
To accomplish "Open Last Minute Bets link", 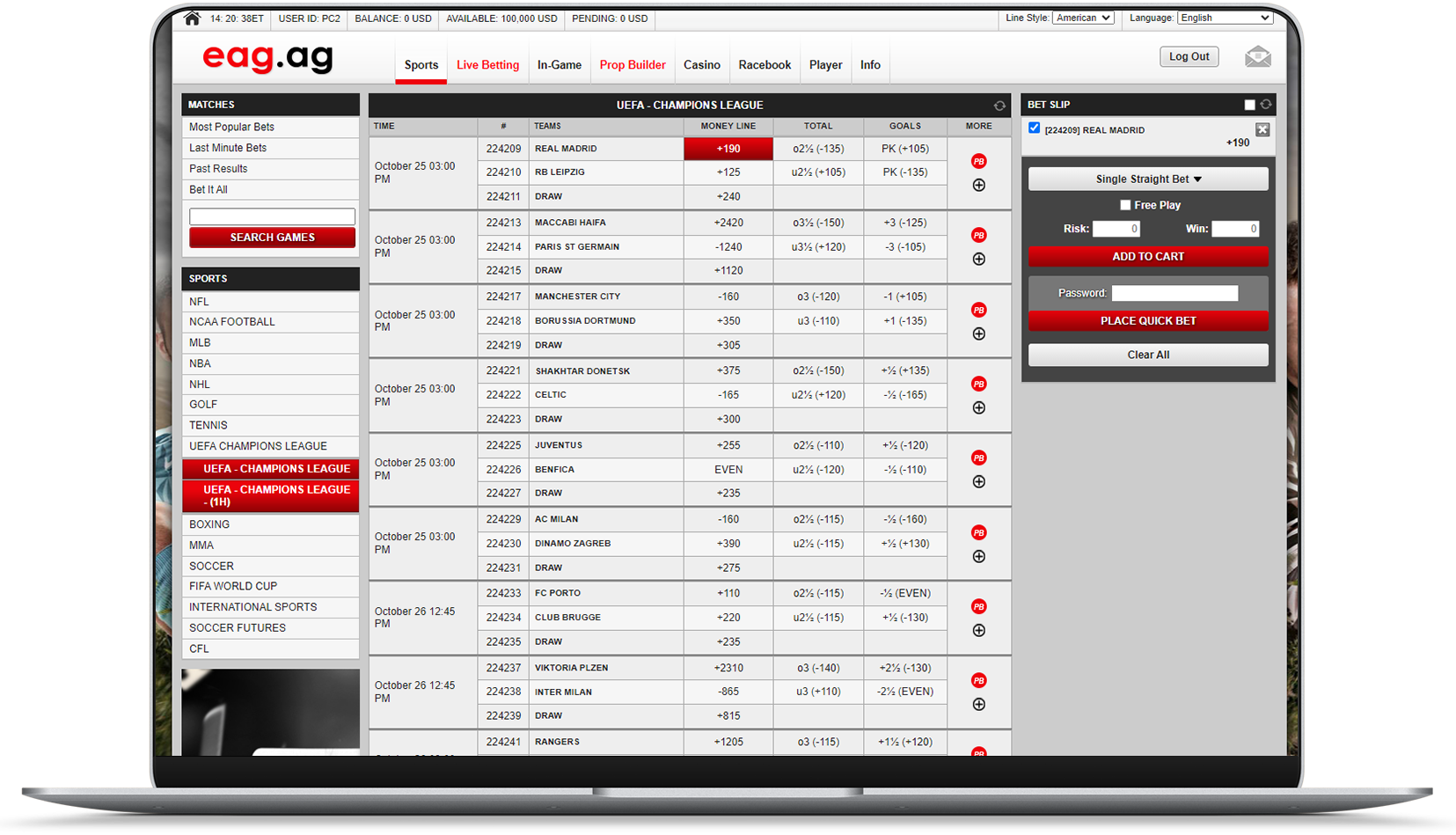I will pyautogui.click(x=270, y=148).
